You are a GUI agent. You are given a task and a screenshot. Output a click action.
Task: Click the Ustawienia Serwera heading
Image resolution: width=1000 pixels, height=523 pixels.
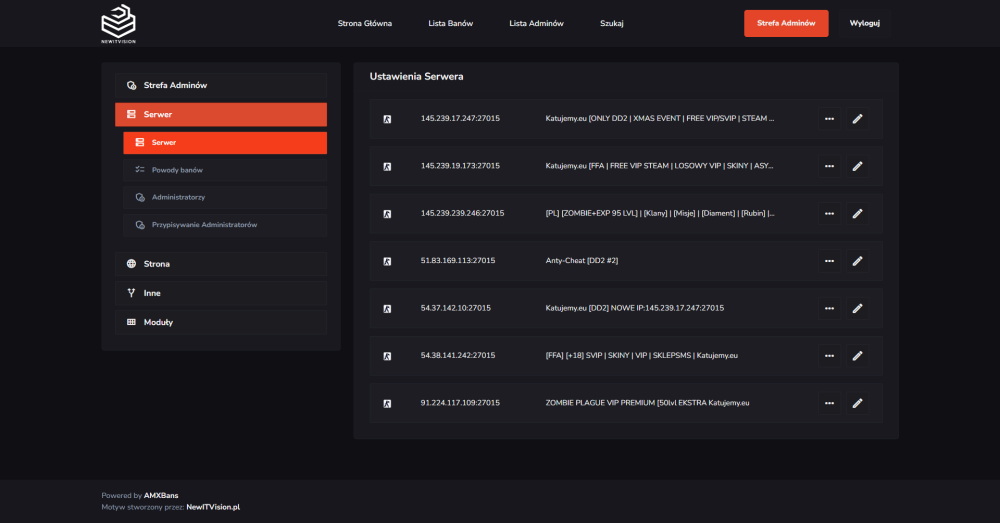point(416,77)
